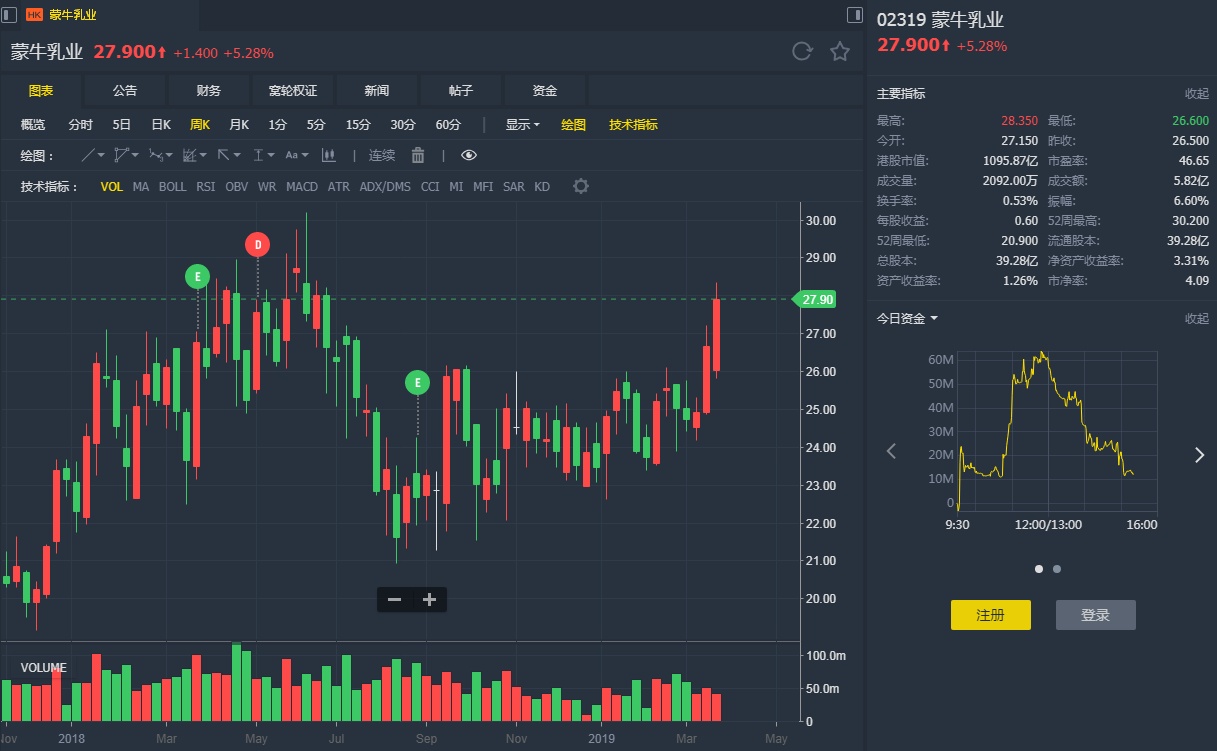Open 帖子 posts tab

click(461, 91)
